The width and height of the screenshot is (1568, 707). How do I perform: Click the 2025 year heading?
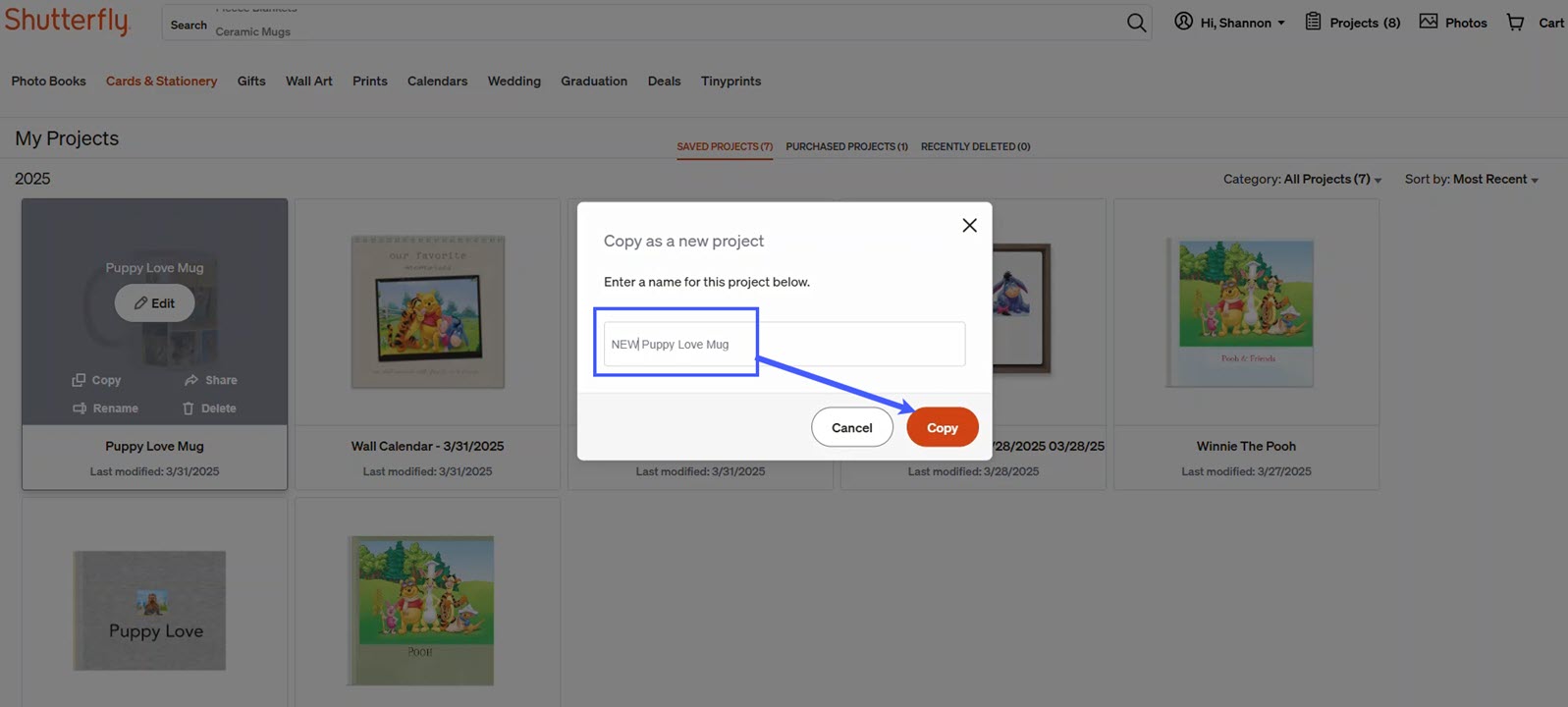32,179
